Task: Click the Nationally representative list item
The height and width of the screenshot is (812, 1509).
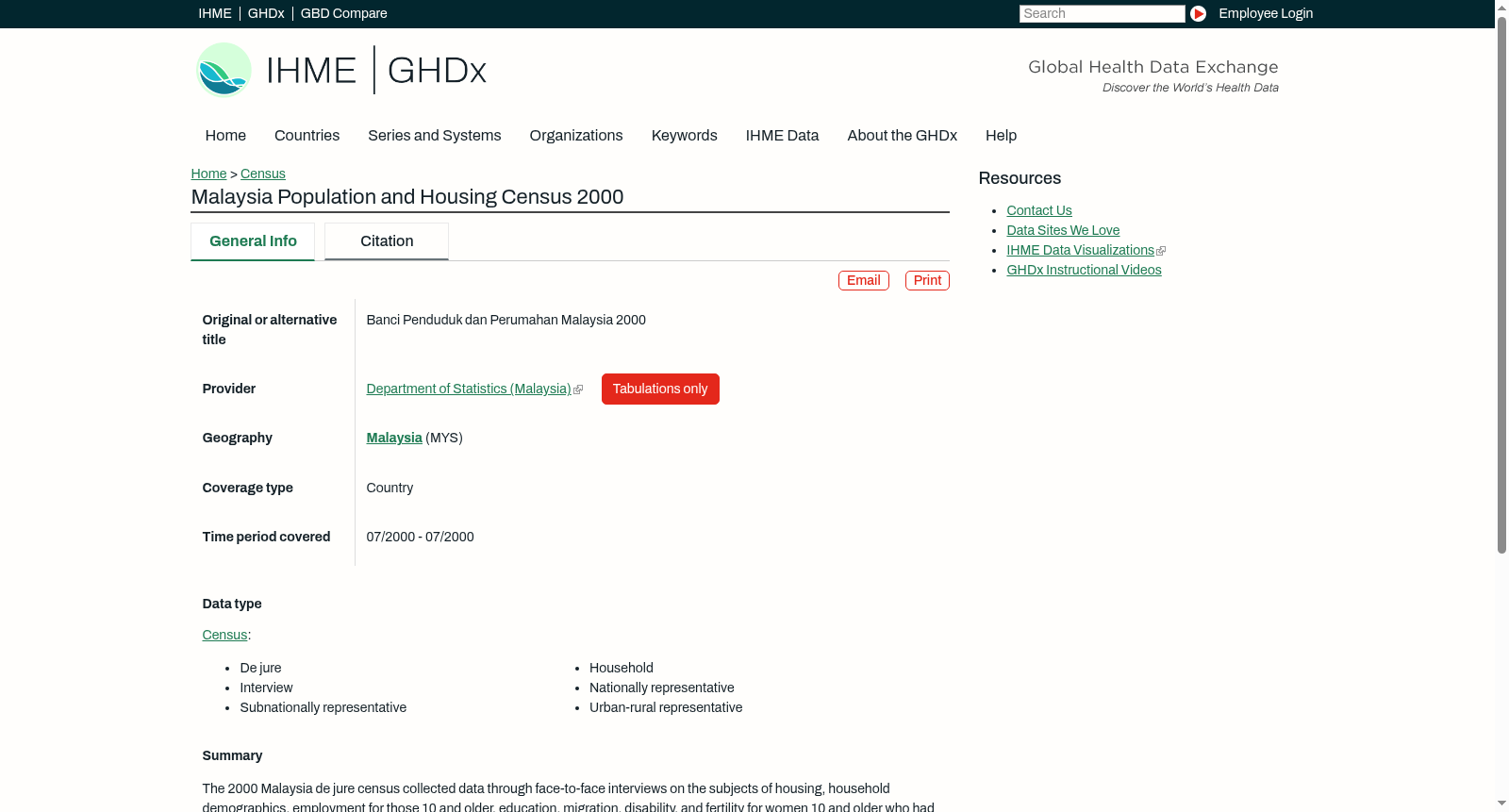Action: click(x=662, y=688)
